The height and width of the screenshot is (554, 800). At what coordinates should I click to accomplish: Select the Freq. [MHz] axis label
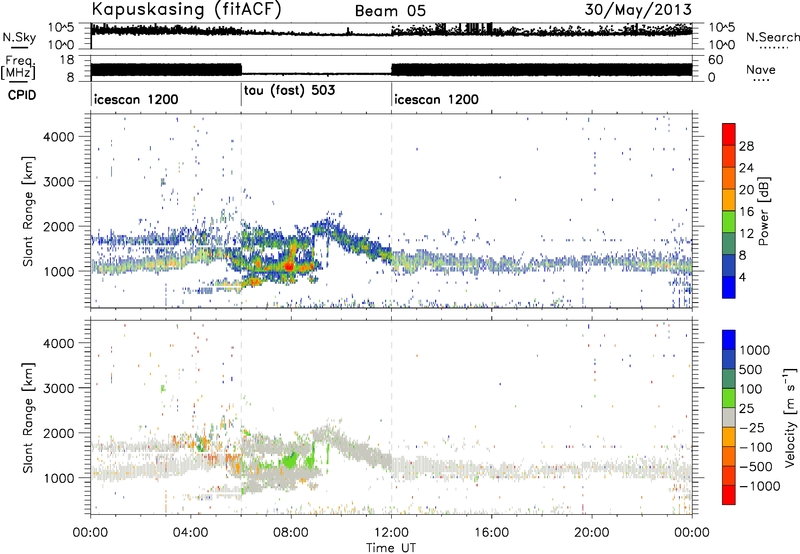19,68
